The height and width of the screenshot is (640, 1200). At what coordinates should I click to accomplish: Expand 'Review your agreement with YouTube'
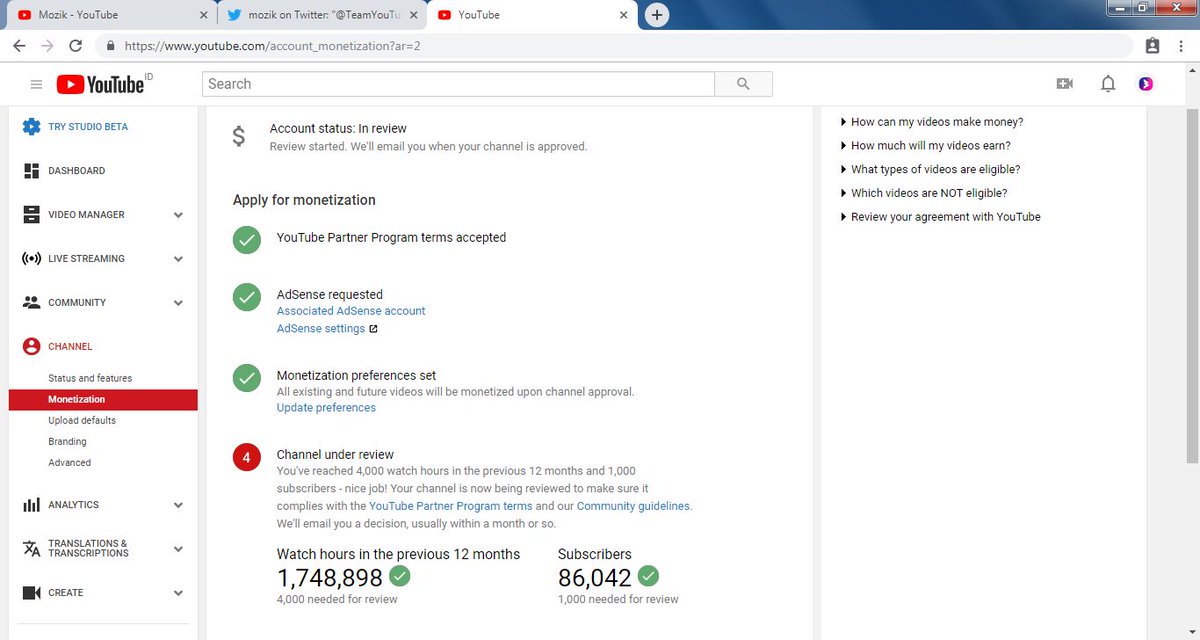coord(941,217)
